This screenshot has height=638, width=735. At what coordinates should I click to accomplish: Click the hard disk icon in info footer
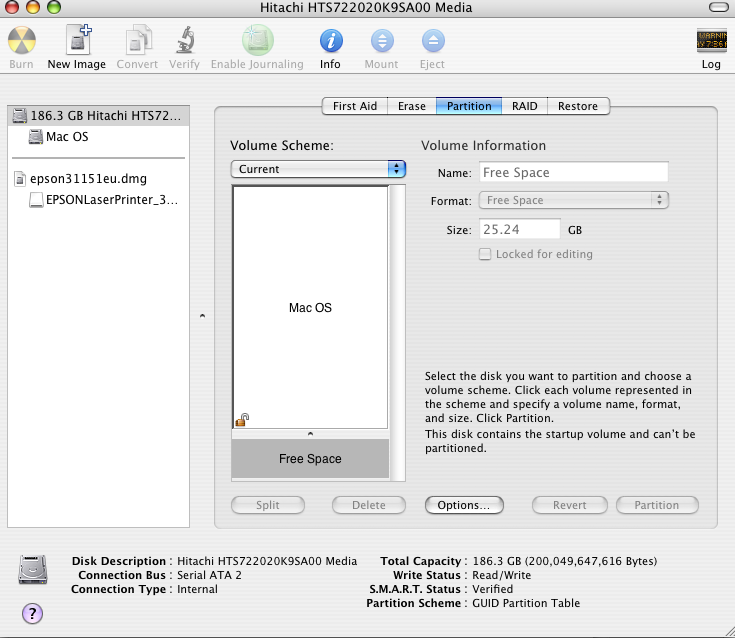33,569
